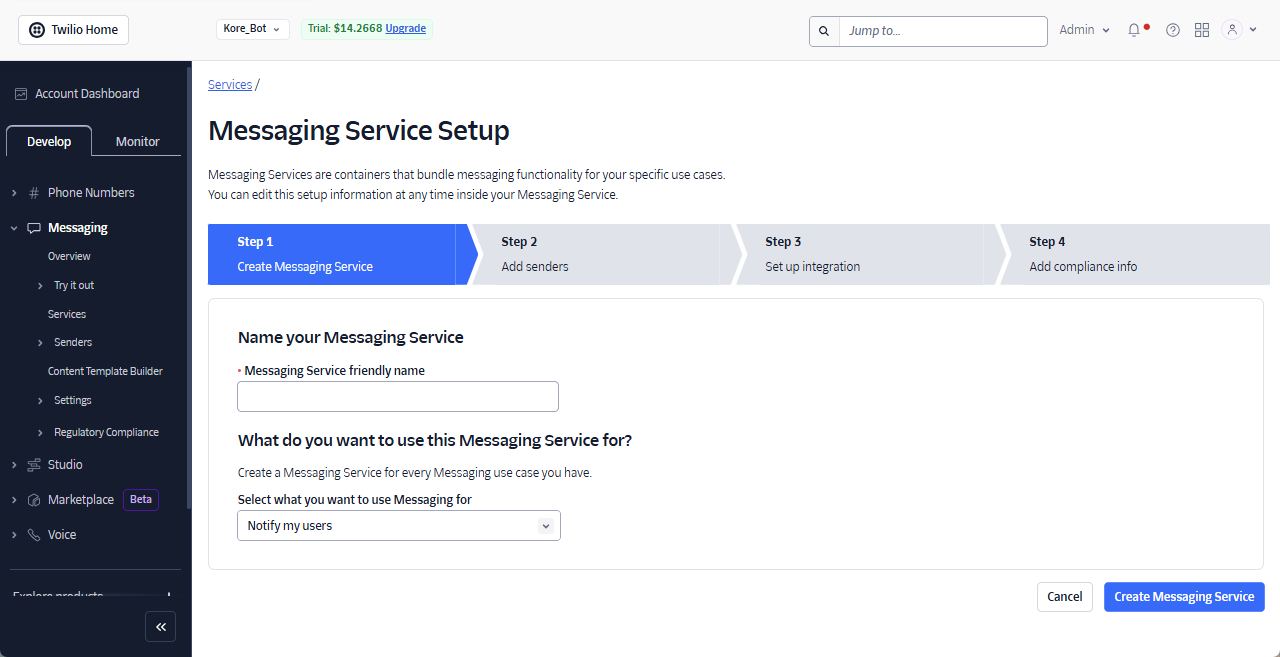Go to Step 2 Add senders
Viewport: 1280px width, 657px height.
click(x=595, y=255)
